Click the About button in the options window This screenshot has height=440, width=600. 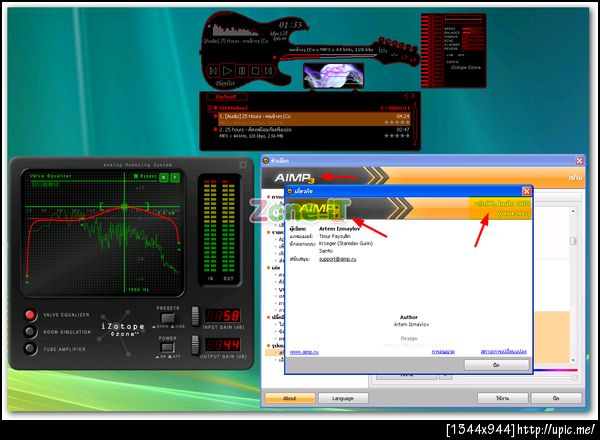[290, 398]
